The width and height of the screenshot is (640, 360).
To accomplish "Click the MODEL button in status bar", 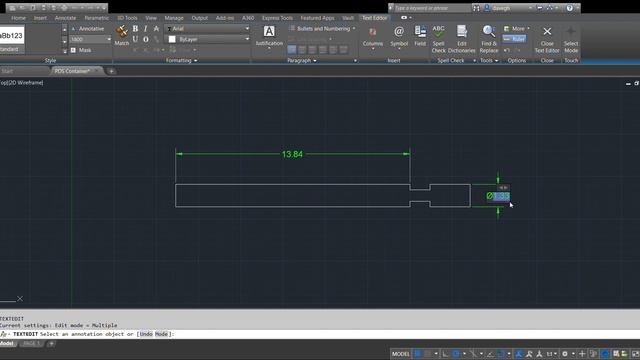I will tap(400, 353).
